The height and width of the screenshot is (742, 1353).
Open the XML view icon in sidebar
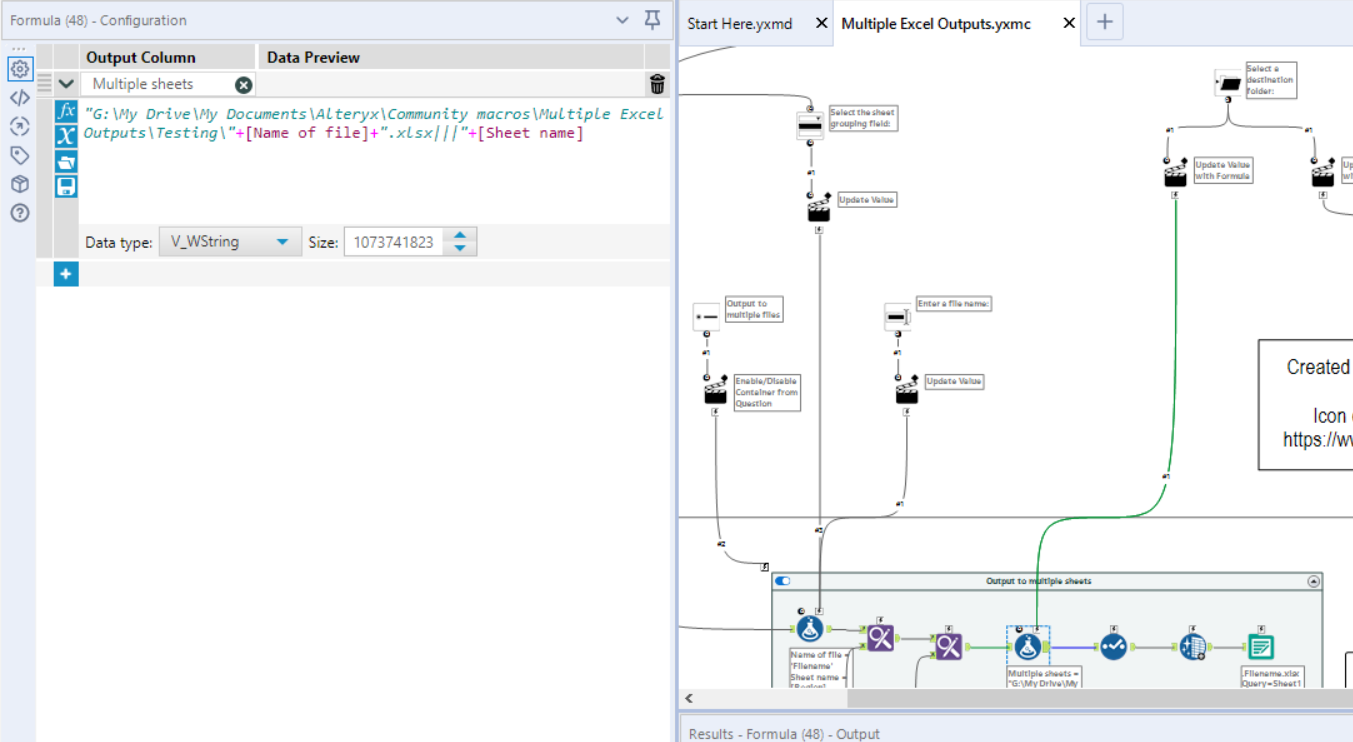tap(19, 97)
